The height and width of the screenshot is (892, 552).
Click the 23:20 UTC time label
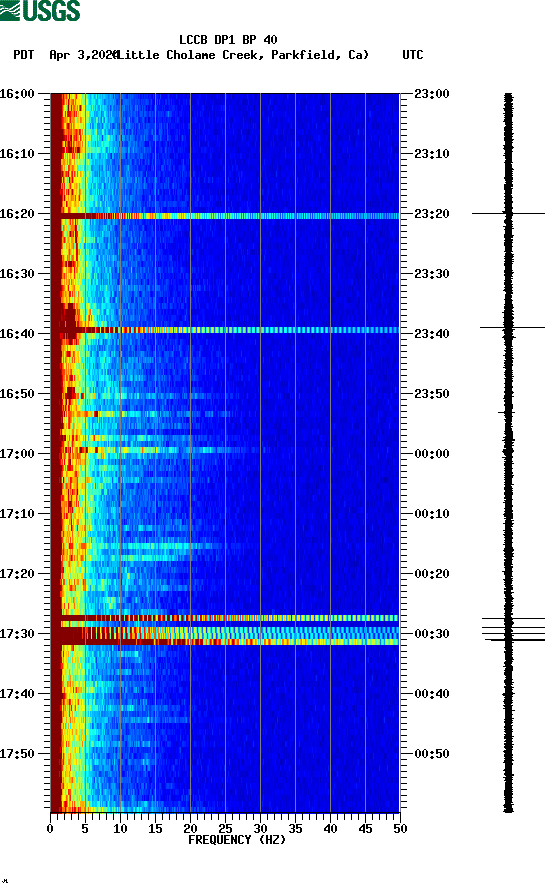[x=432, y=214]
